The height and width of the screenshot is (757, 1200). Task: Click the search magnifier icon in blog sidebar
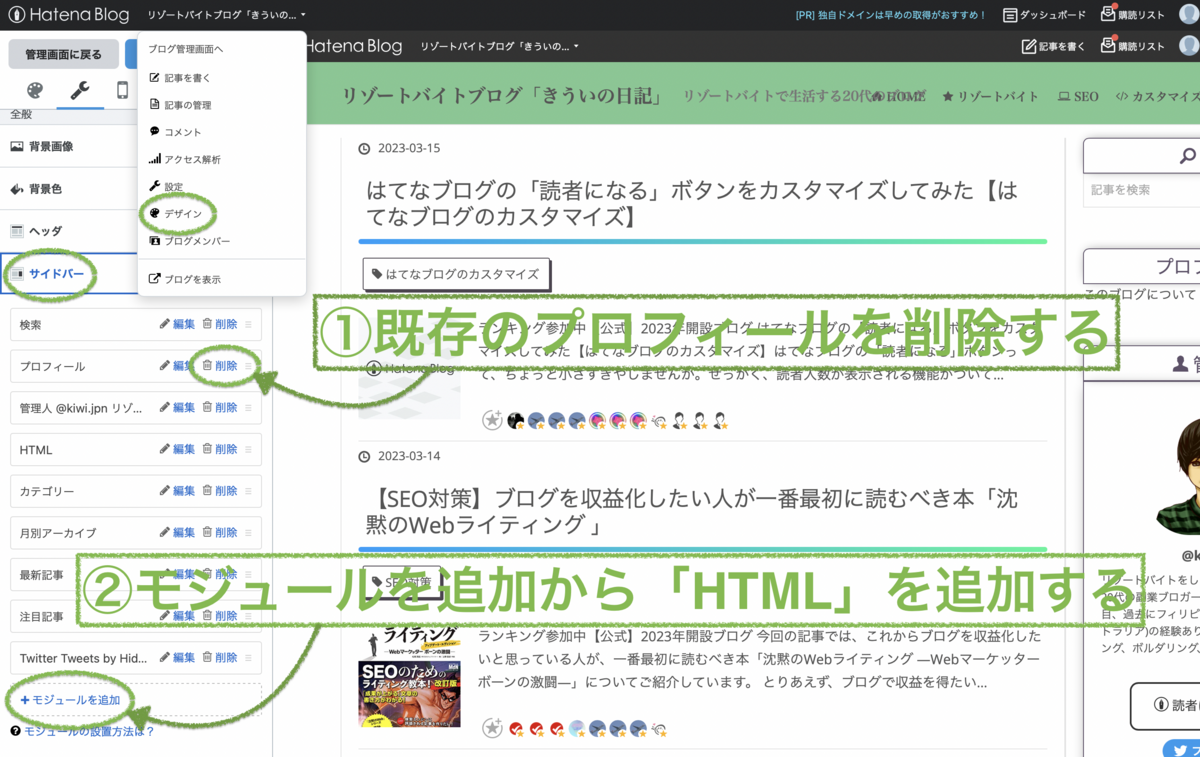pos(1187,156)
